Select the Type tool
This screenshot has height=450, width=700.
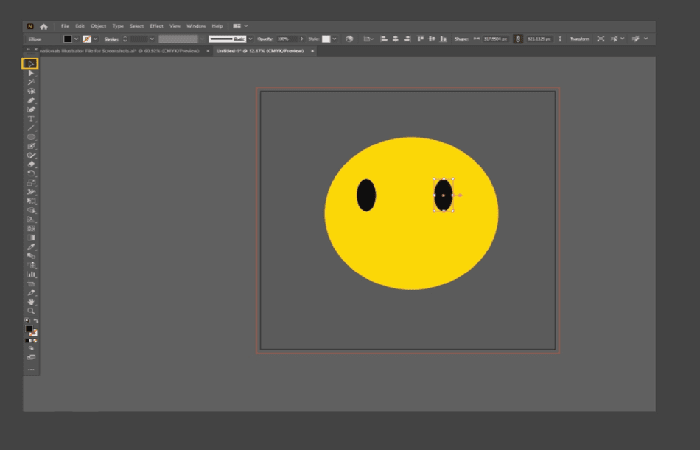click(31, 119)
